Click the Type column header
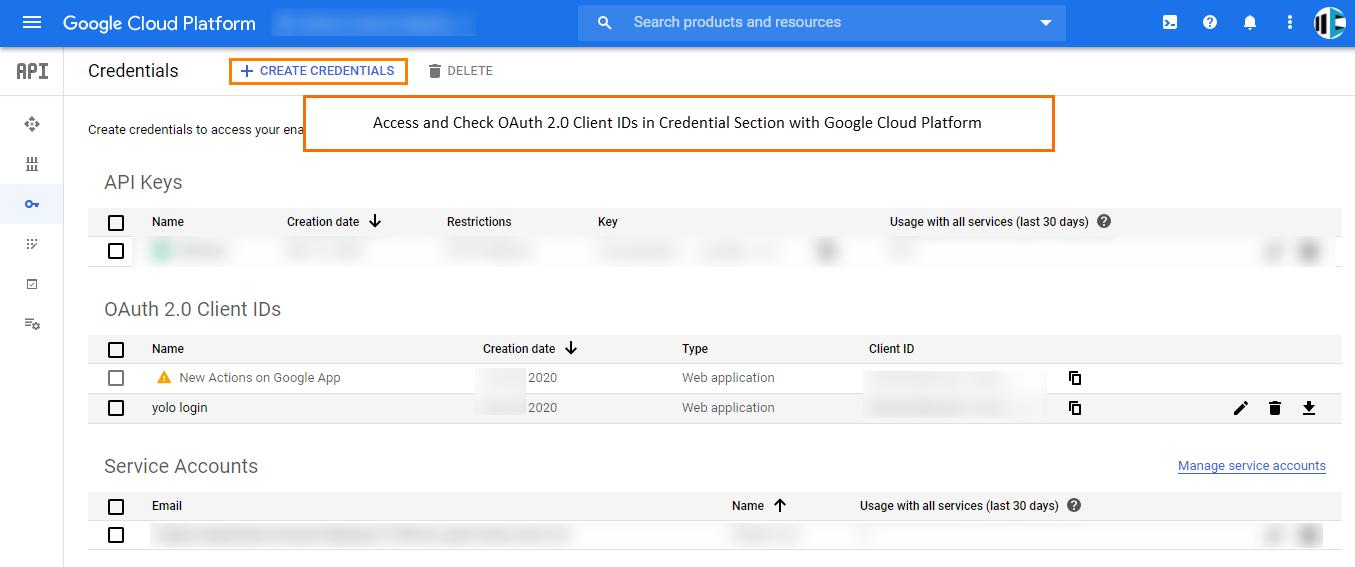1355x567 pixels. pos(695,349)
